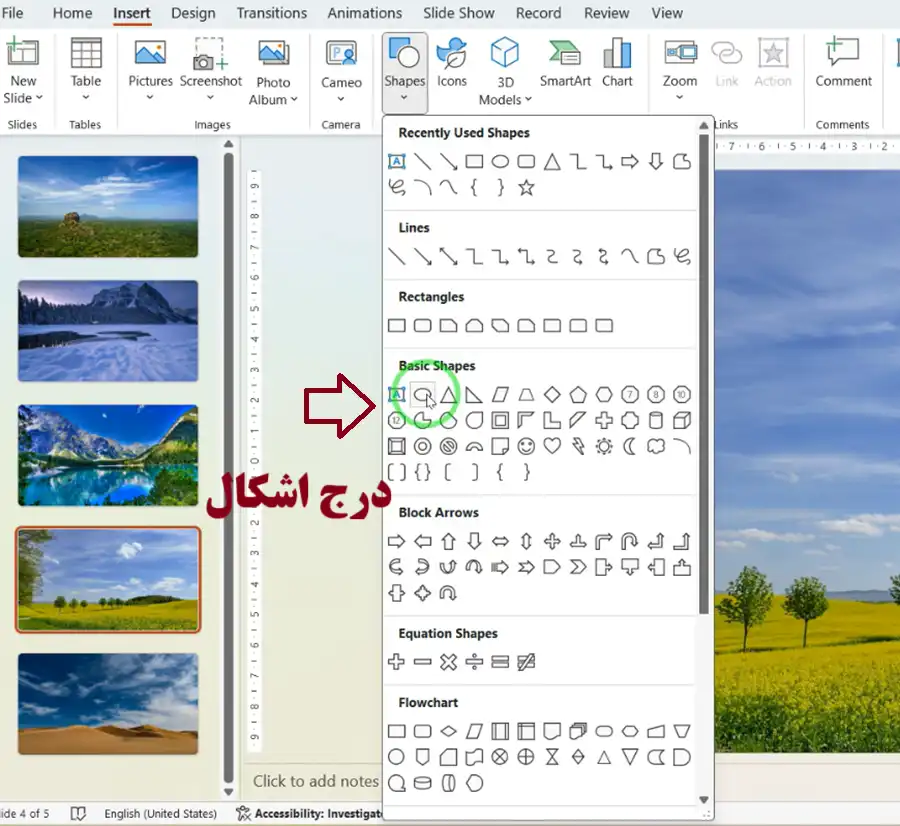Open the Transitions tab
This screenshot has height=826, width=900.
click(271, 13)
